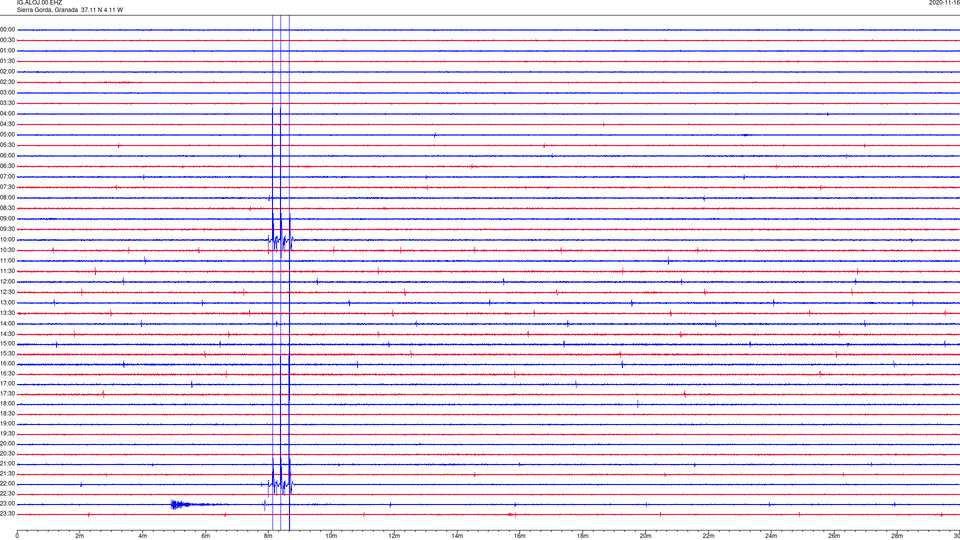The width and height of the screenshot is (960, 540).
Task: Click the 2m x-axis tick label
Action: (x=80, y=536)
